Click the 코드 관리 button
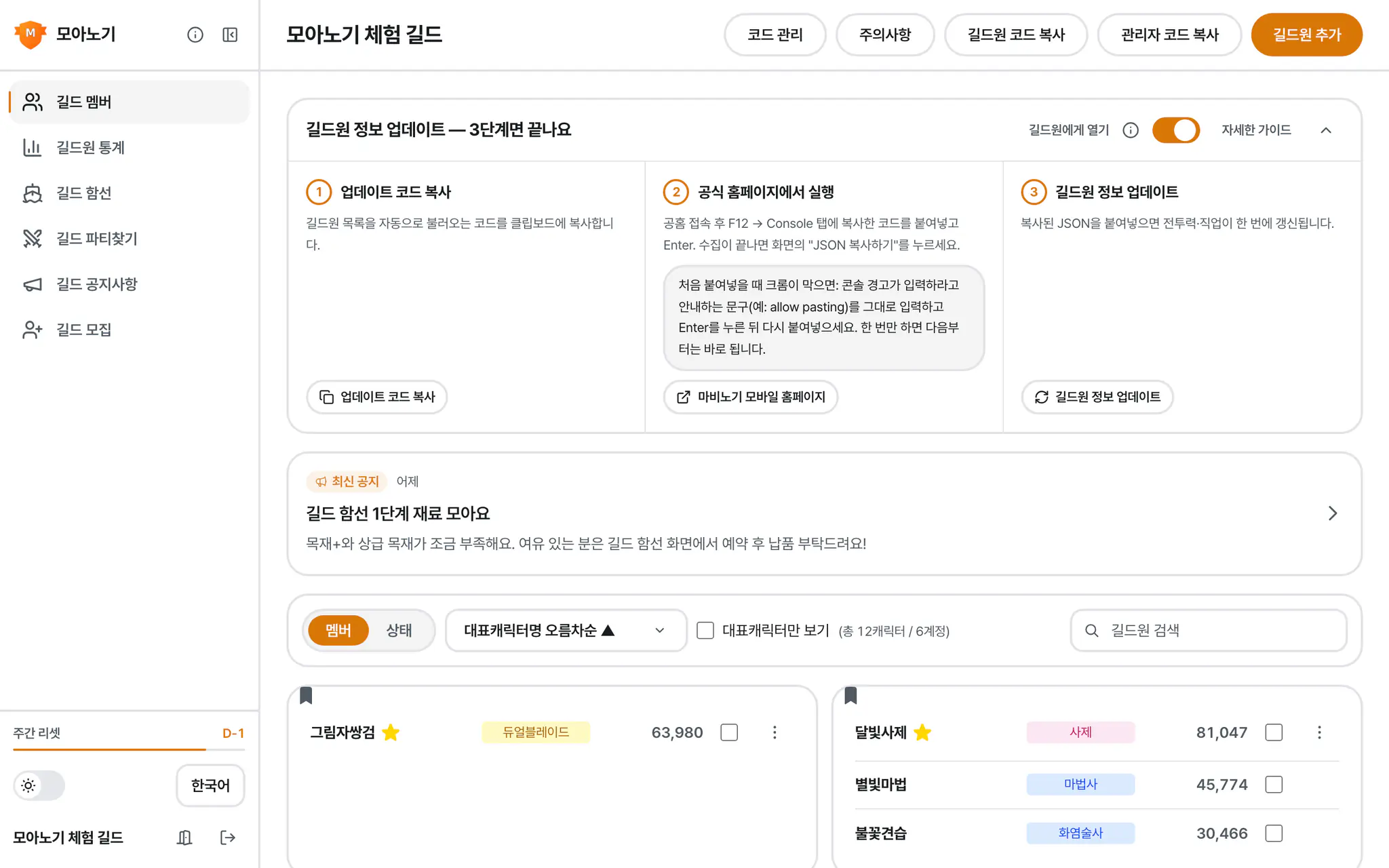 (775, 35)
